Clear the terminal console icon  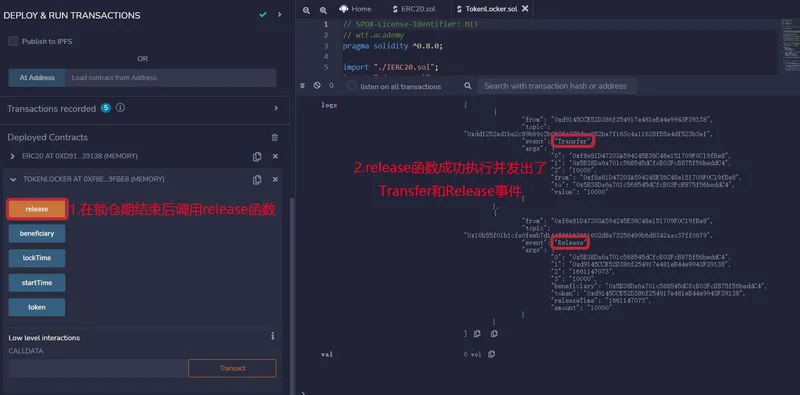[317, 86]
